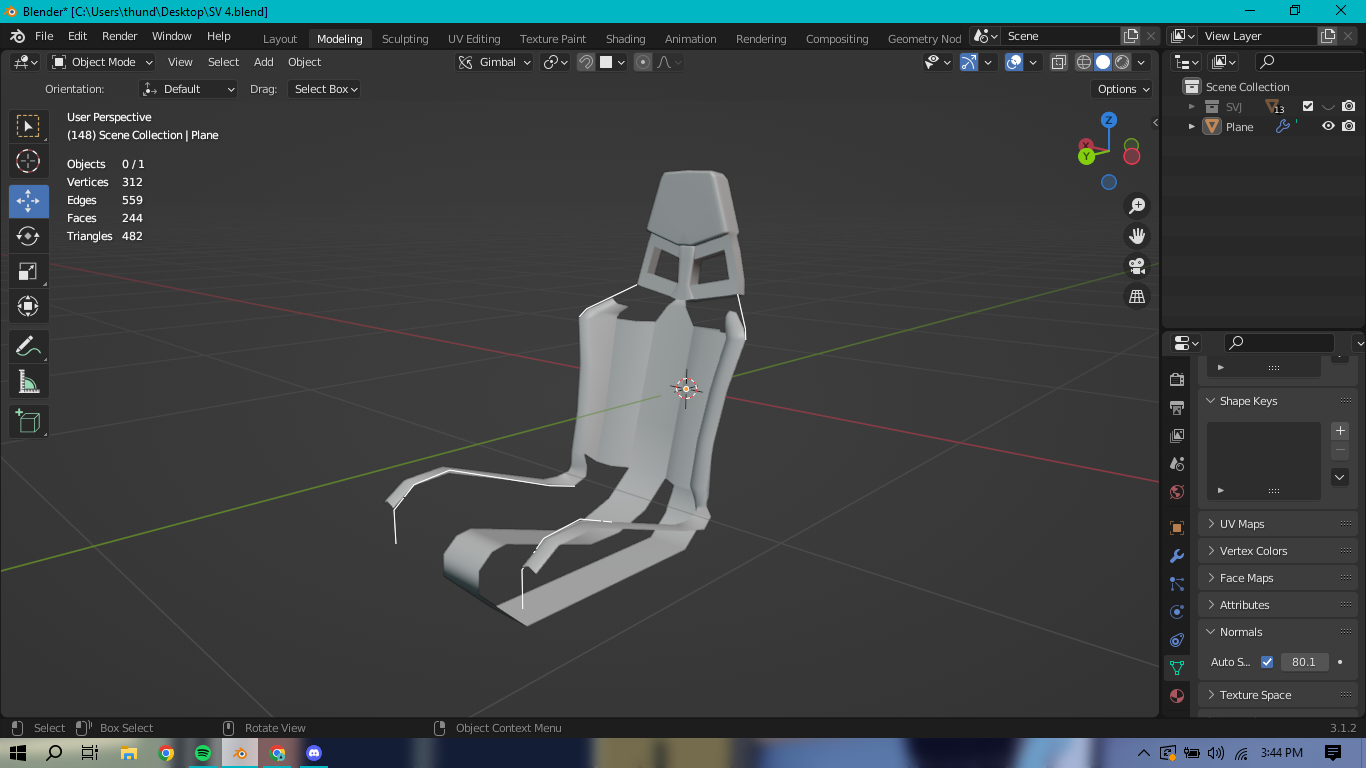Switch to the Sculpting workspace tab
This screenshot has height=768, width=1366.
click(405, 39)
